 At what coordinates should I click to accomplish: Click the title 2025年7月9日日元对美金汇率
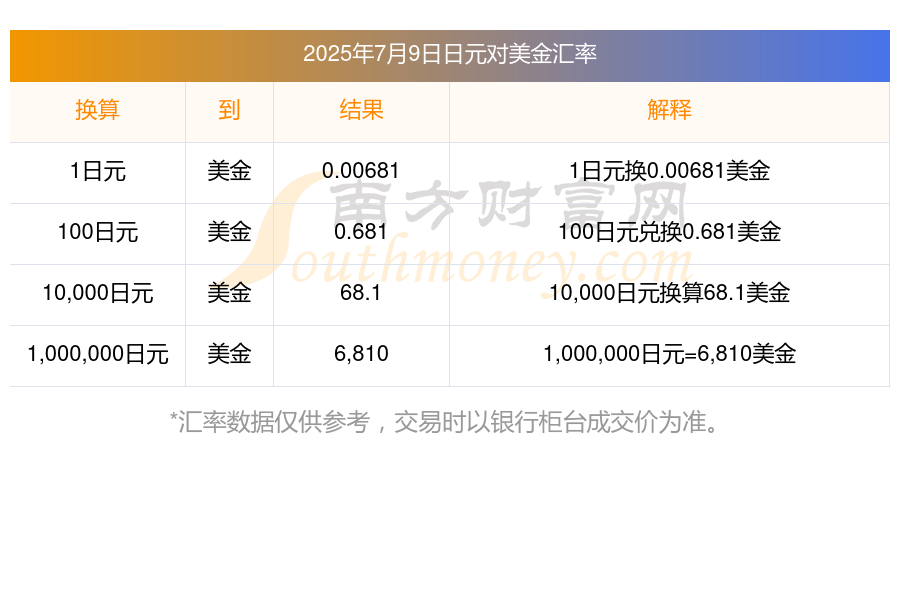(449, 54)
